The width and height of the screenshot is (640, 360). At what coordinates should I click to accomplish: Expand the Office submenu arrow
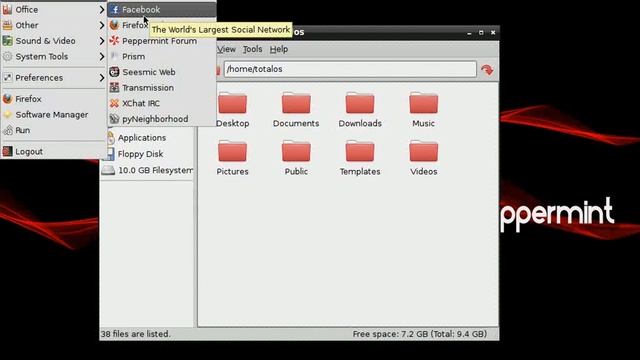[102, 9]
